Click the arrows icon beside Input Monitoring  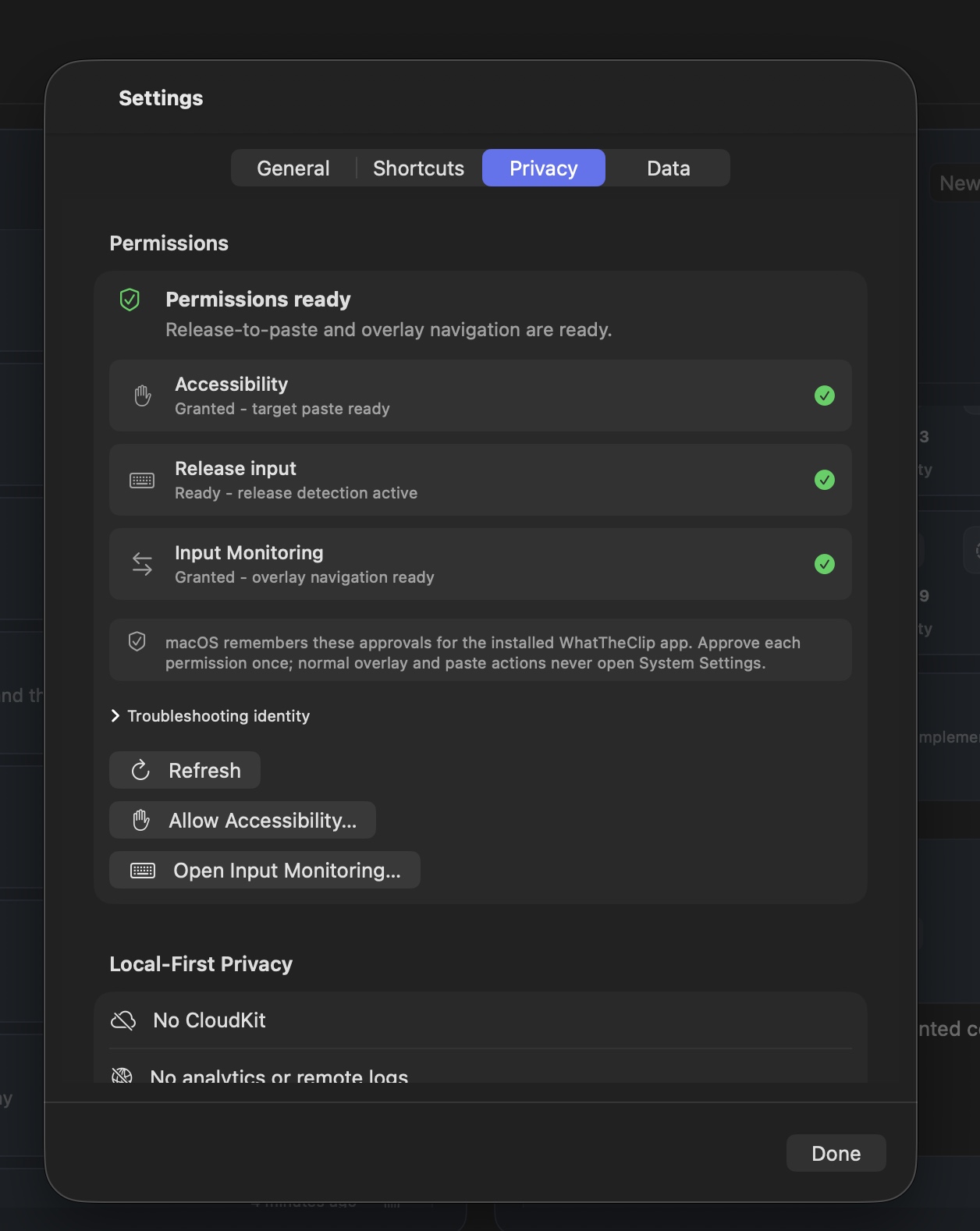(x=142, y=564)
